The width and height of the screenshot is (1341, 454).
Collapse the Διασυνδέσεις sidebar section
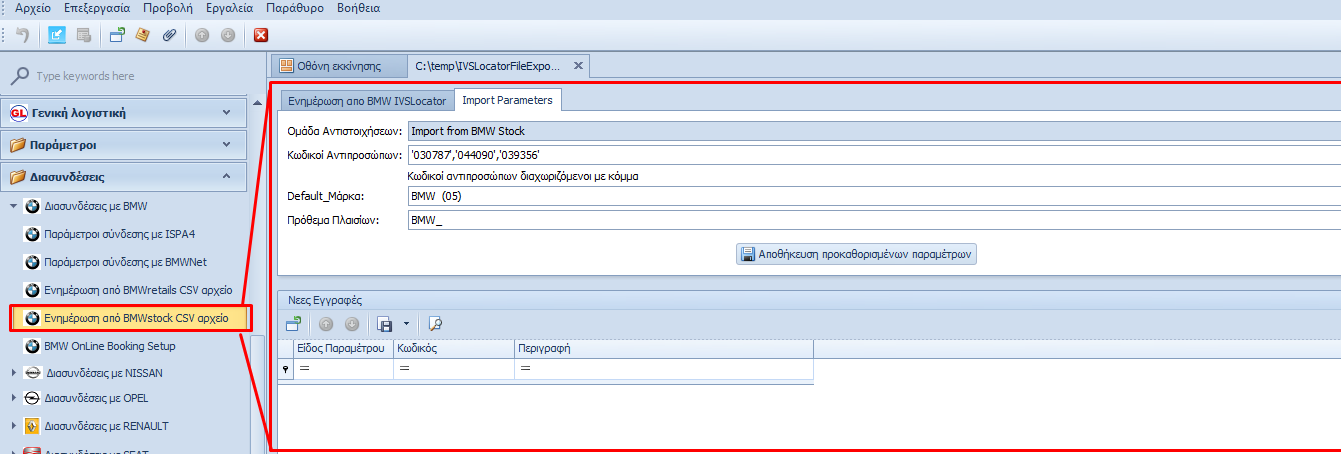[226, 177]
